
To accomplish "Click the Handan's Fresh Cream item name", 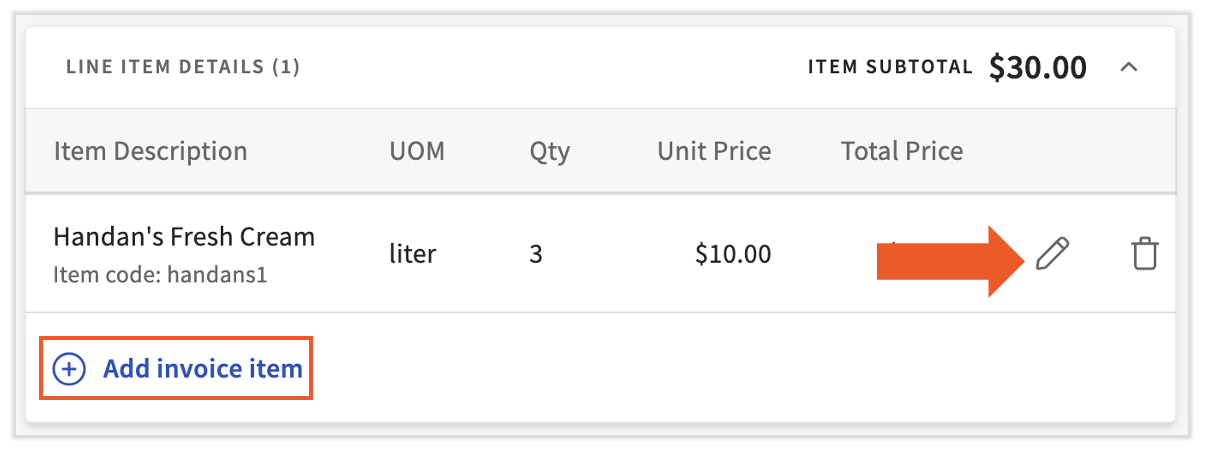I will coord(184,237).
